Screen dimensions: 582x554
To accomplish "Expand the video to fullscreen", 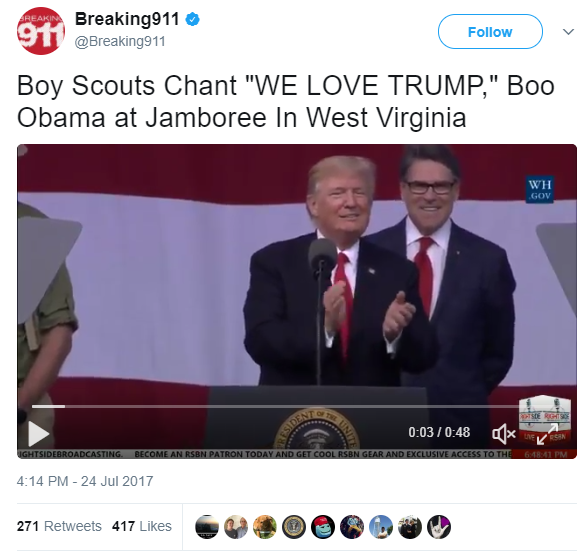I will [547, 433].
